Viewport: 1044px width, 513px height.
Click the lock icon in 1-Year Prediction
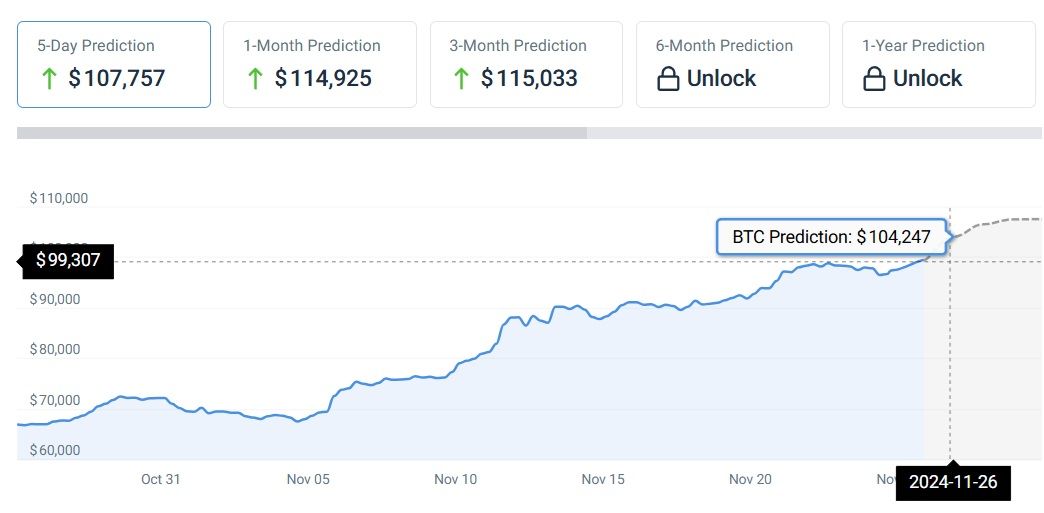(874, 79)
